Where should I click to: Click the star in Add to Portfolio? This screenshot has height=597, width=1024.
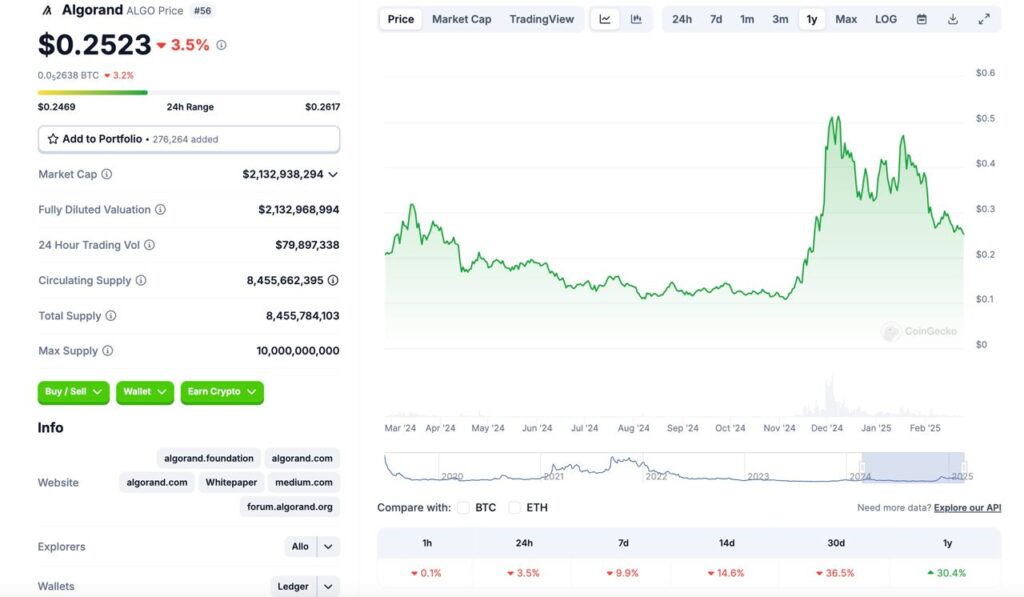(x=53, y=139)
